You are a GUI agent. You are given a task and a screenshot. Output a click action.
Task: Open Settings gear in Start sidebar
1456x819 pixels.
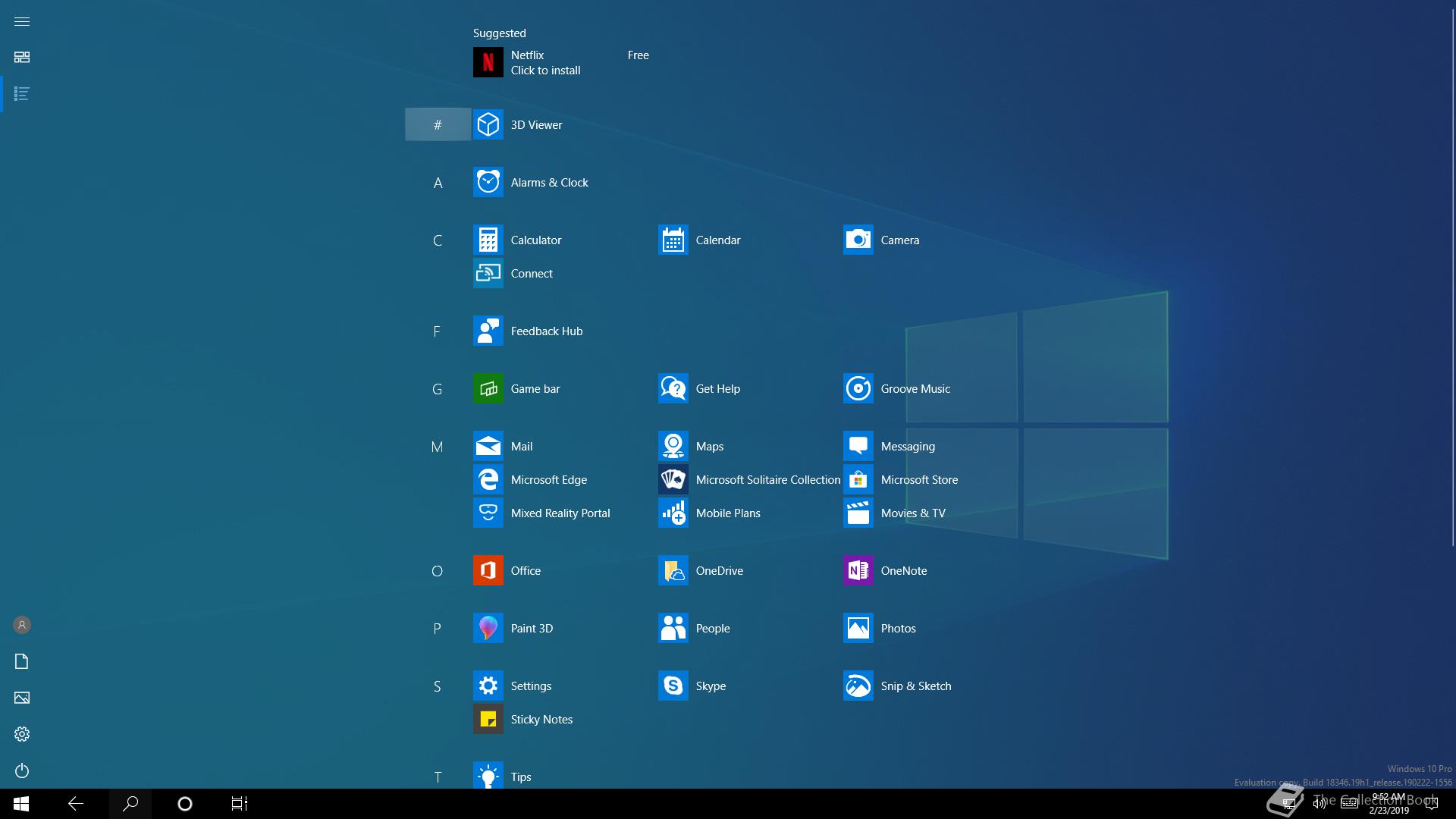click(22, 734)
